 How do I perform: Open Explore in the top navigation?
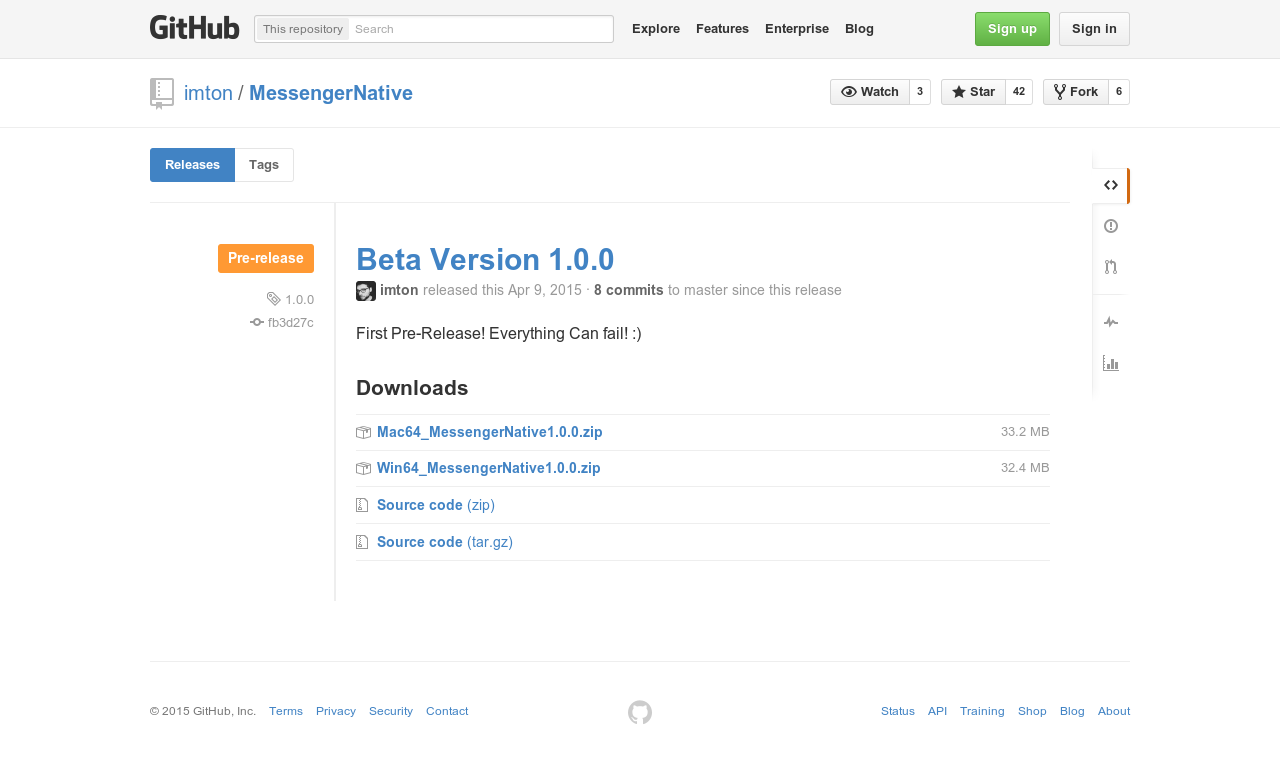[656, 29]
